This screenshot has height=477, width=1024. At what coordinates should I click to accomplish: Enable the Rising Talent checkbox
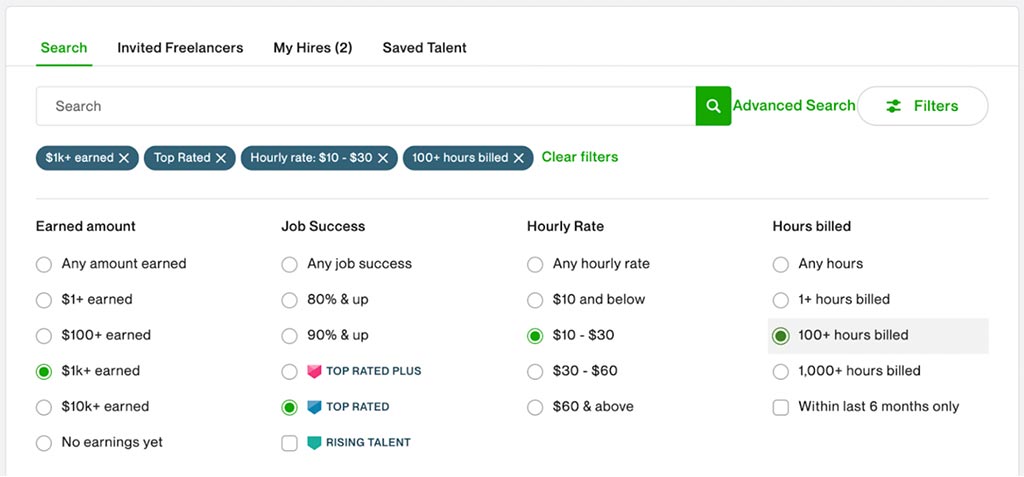click(289, 443)
